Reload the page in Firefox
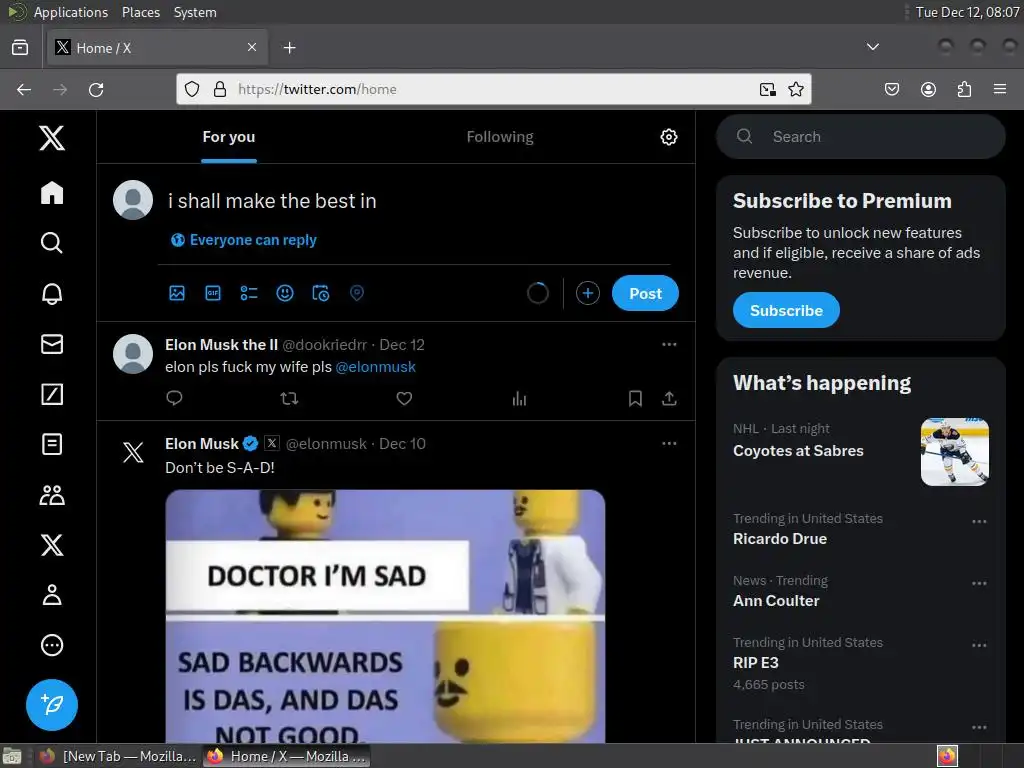The height and width of the screenshot is (768, 1024). click(x=96, y=89)
